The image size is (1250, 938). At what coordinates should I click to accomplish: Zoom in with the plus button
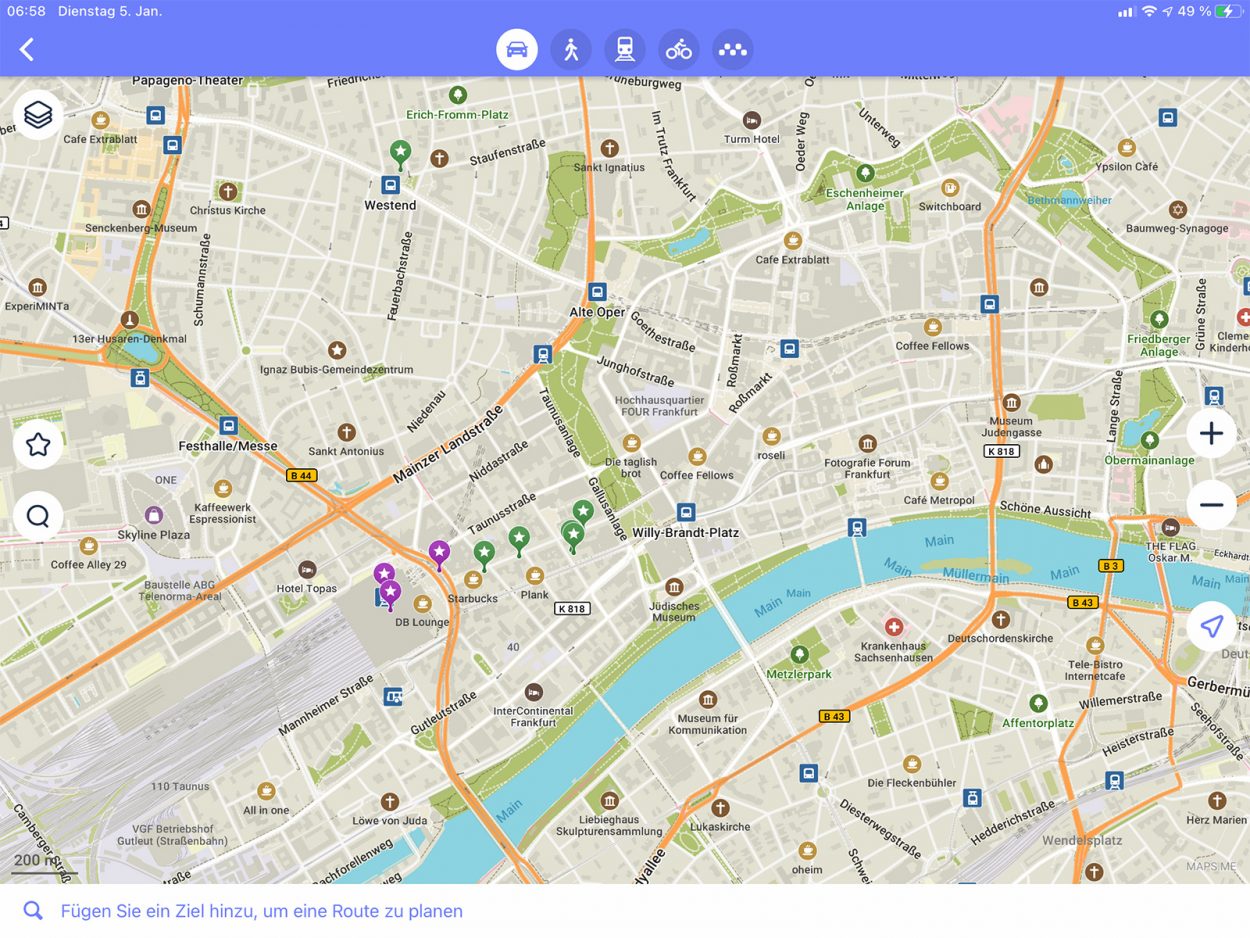coord(1211,433)
